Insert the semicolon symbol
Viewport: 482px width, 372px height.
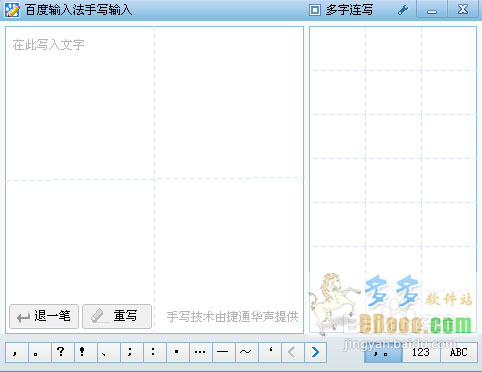coord(131,352)
